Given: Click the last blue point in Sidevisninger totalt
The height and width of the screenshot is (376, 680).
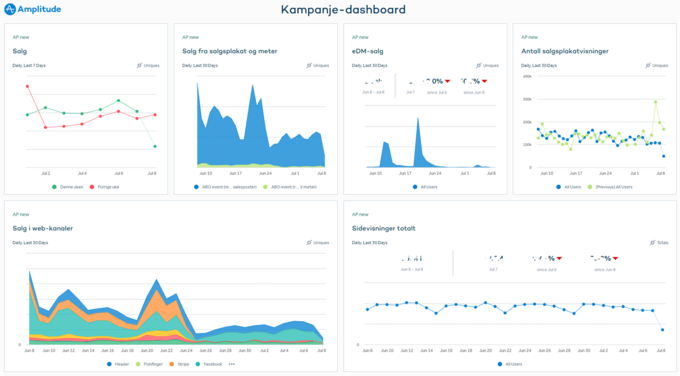Looking at the screenshot, I should (x=662, y=330).
